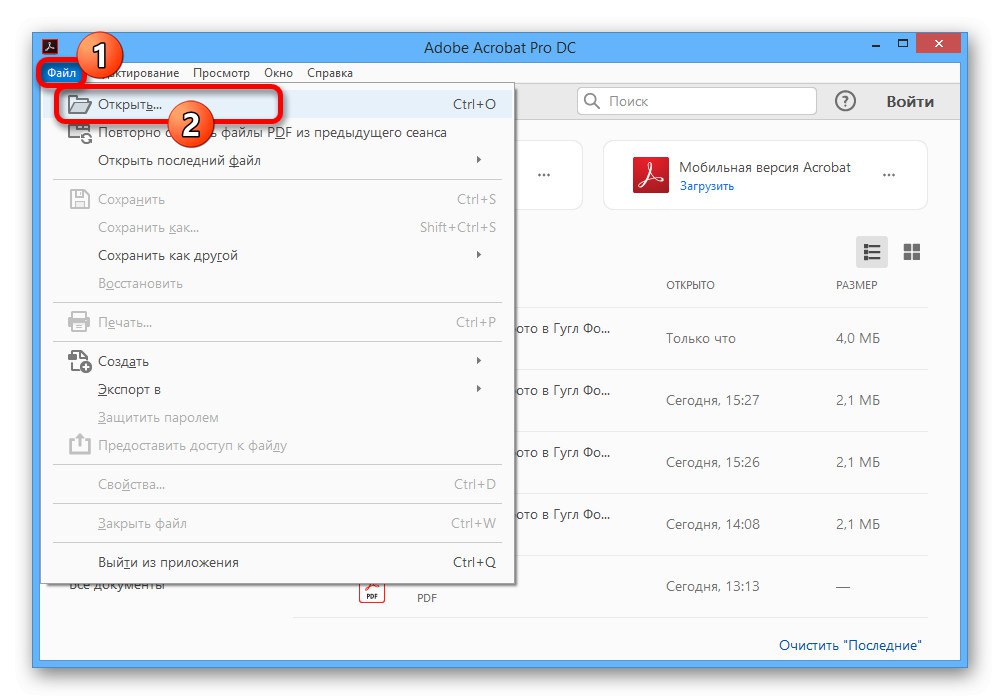Maximize the Acrobat window
This screenshot has width=1000, height=700.
click(x=902, y=43)
